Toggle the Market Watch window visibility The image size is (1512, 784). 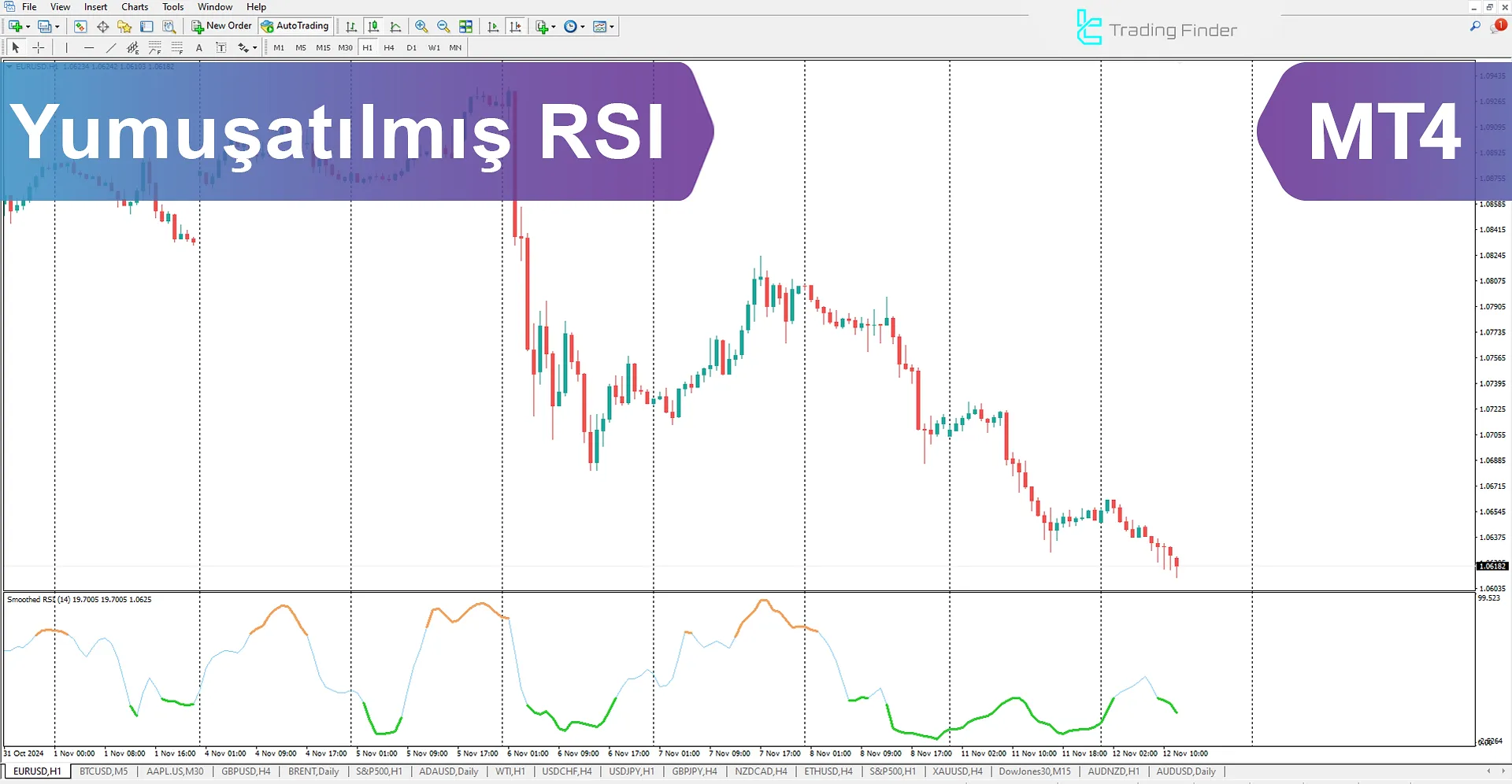(80, 26)
